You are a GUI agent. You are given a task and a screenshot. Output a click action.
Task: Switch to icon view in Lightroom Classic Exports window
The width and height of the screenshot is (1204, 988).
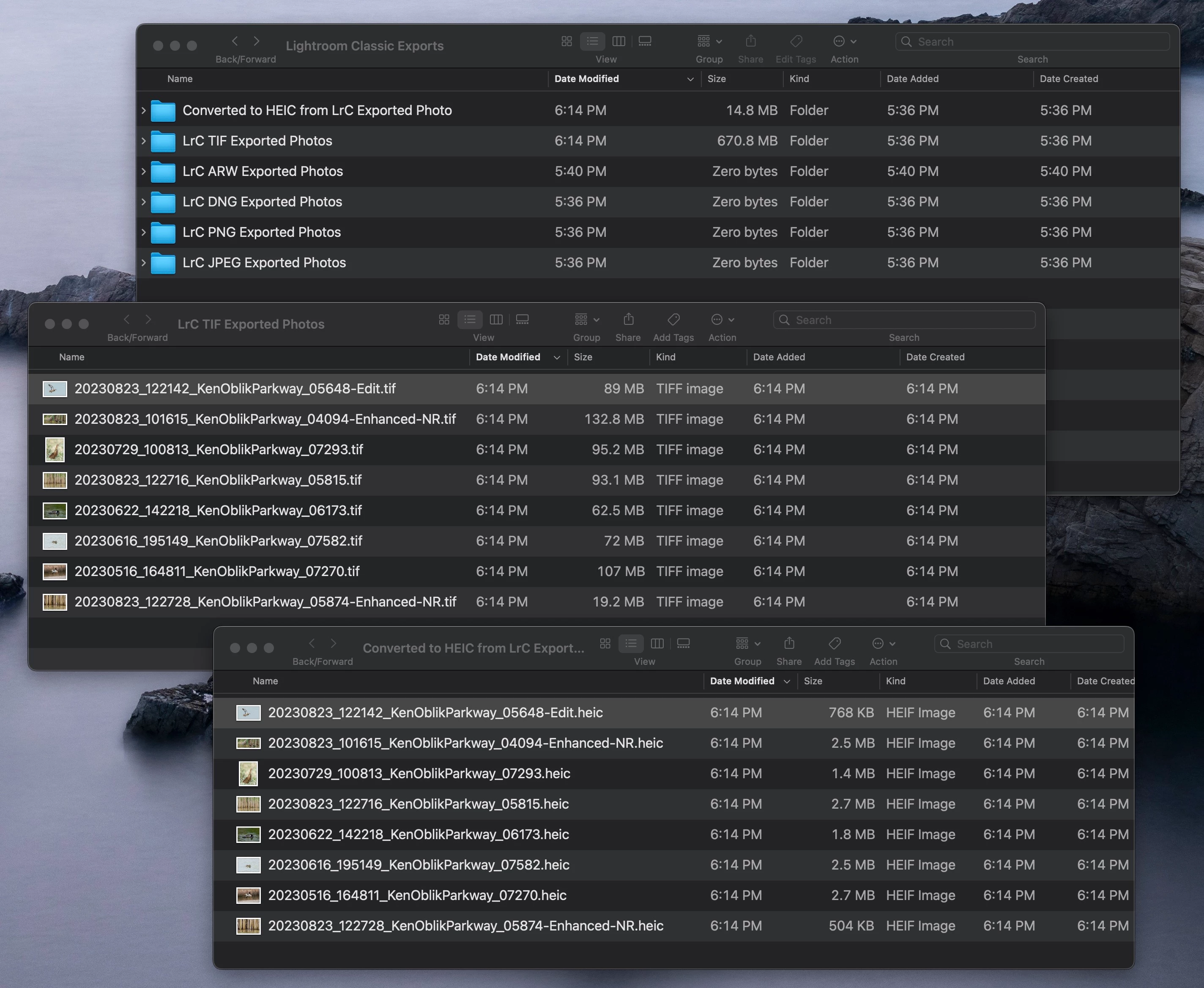tap(566, 41)
